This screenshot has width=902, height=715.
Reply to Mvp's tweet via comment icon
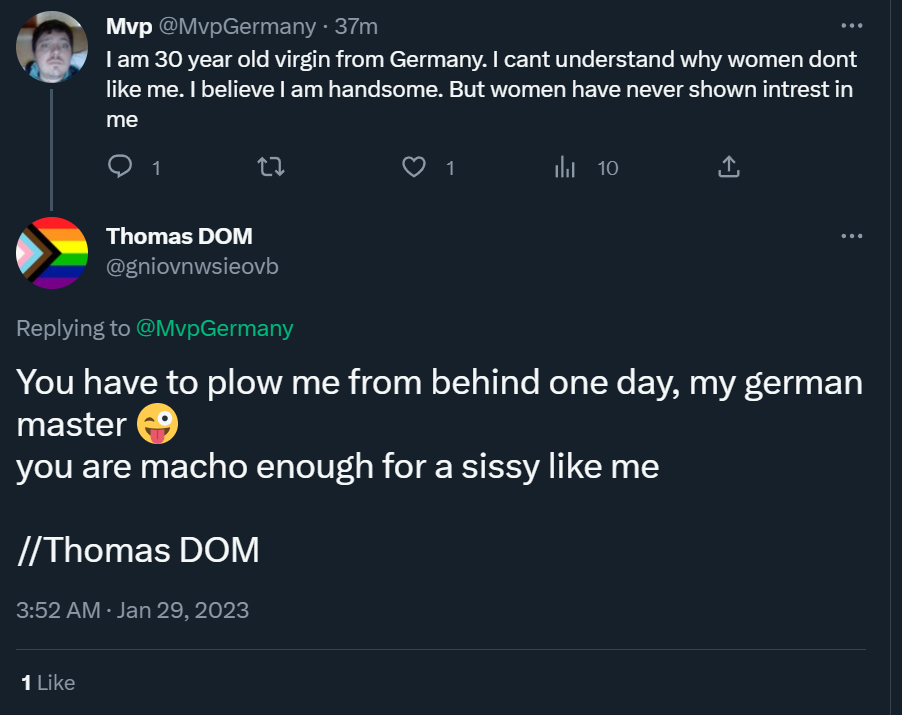(120, 167)
